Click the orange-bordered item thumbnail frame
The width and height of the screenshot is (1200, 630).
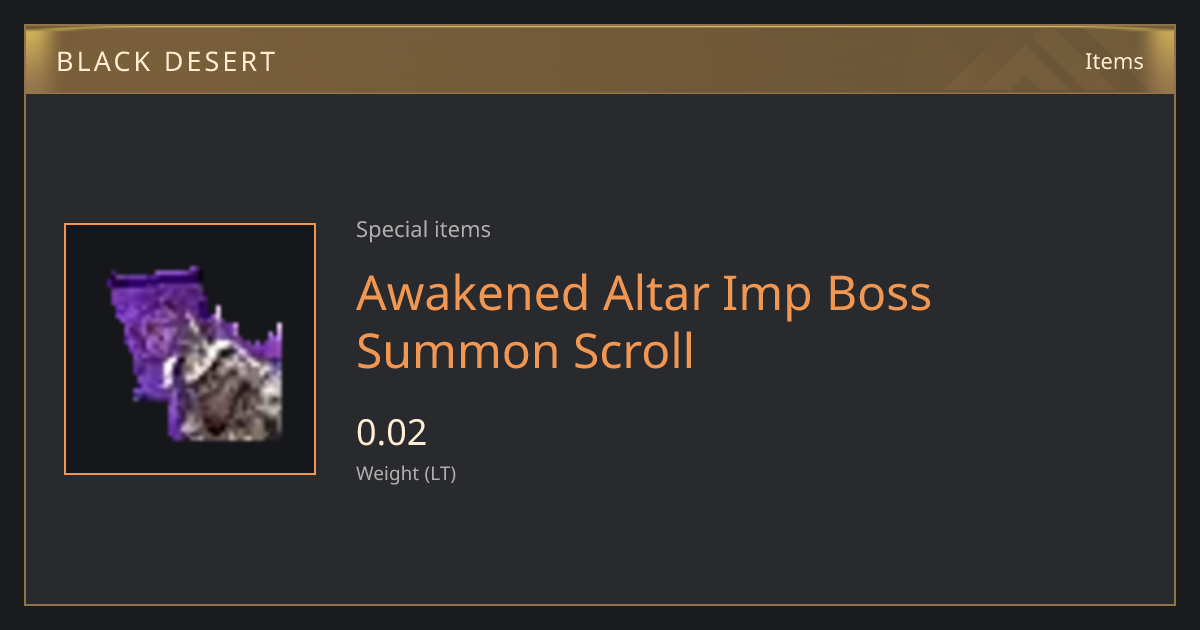click(x=190, y=349)
